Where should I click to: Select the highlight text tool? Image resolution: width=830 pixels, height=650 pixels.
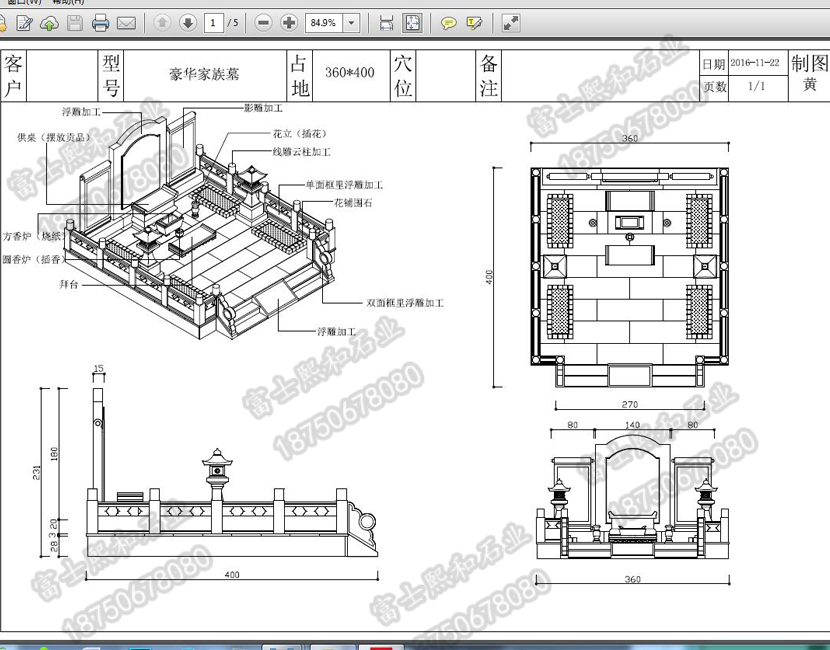pos(475,22)
